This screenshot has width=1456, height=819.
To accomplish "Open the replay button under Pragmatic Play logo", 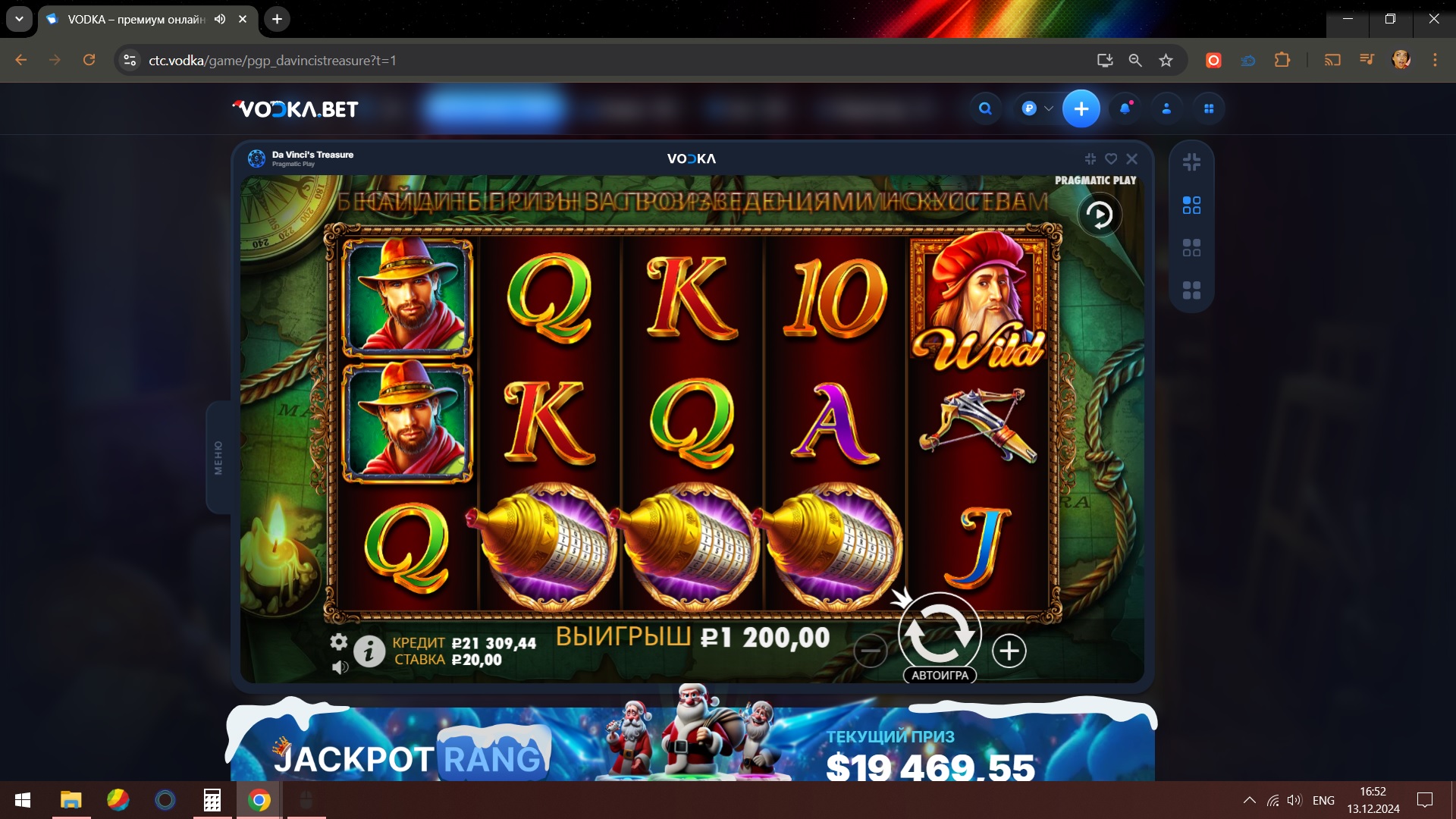I will (1100, 215).
